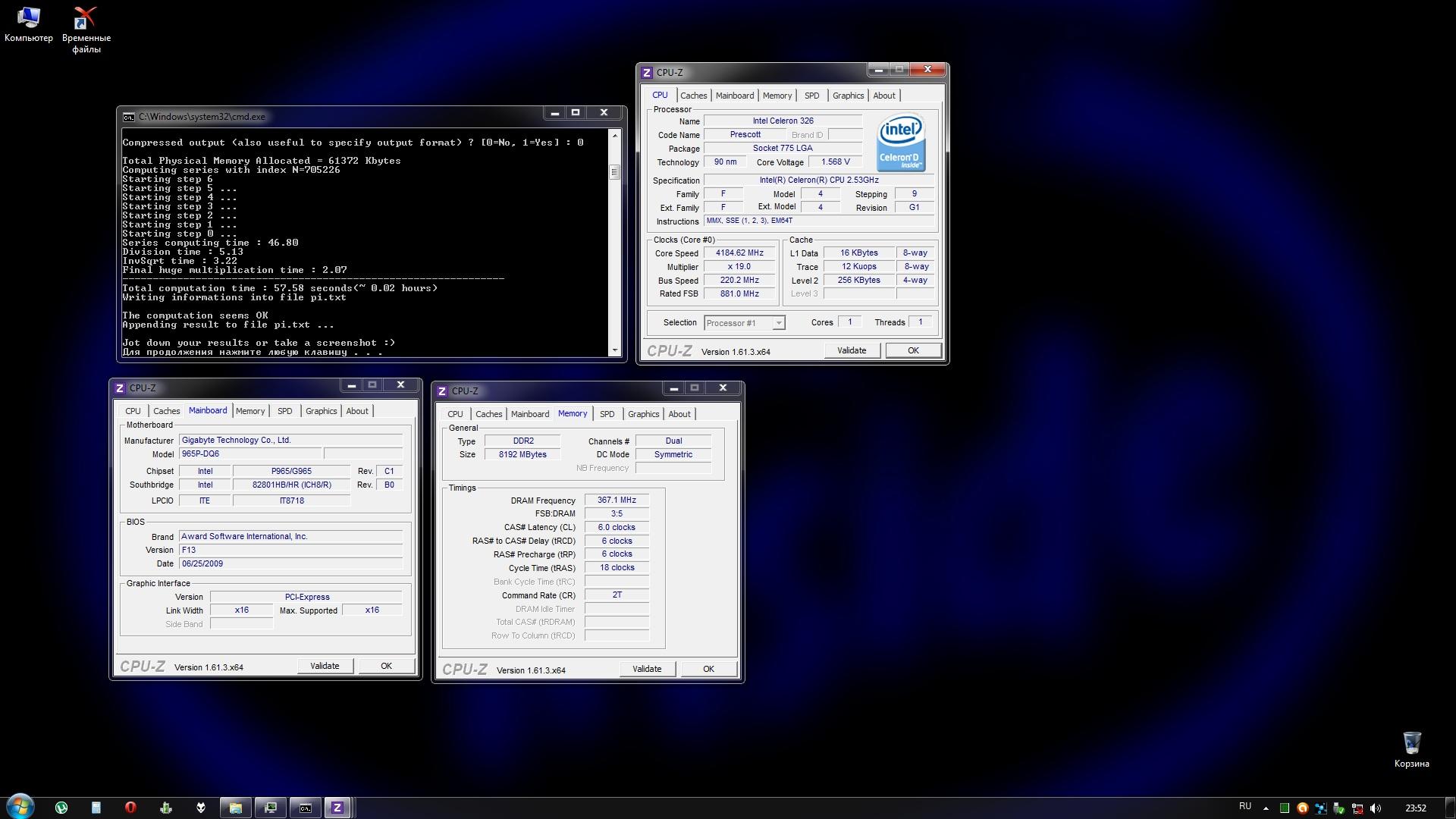Click Validate in the CPU tab window

pyautogui.click(x=852, y=350)
